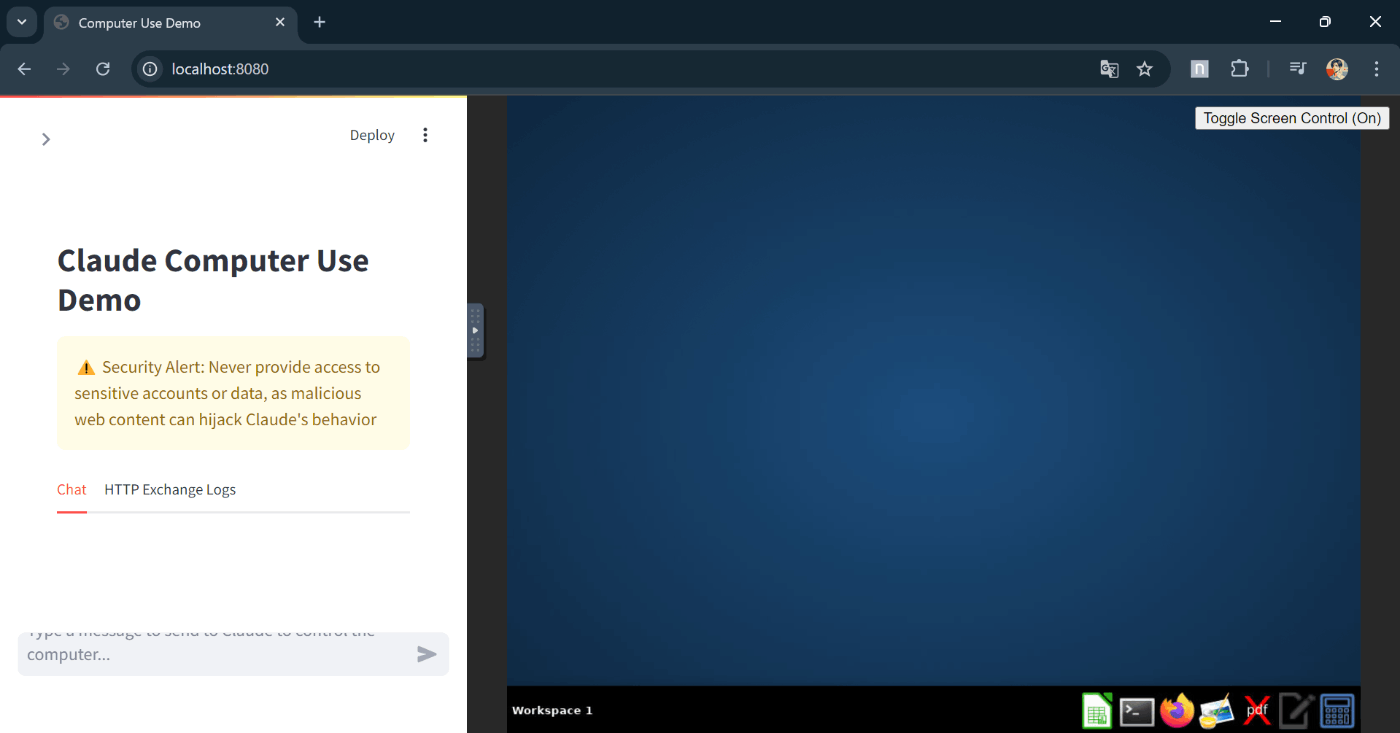Bookmark this page with the star icon
The image size is (1400, 733).
coord(1145,69)
